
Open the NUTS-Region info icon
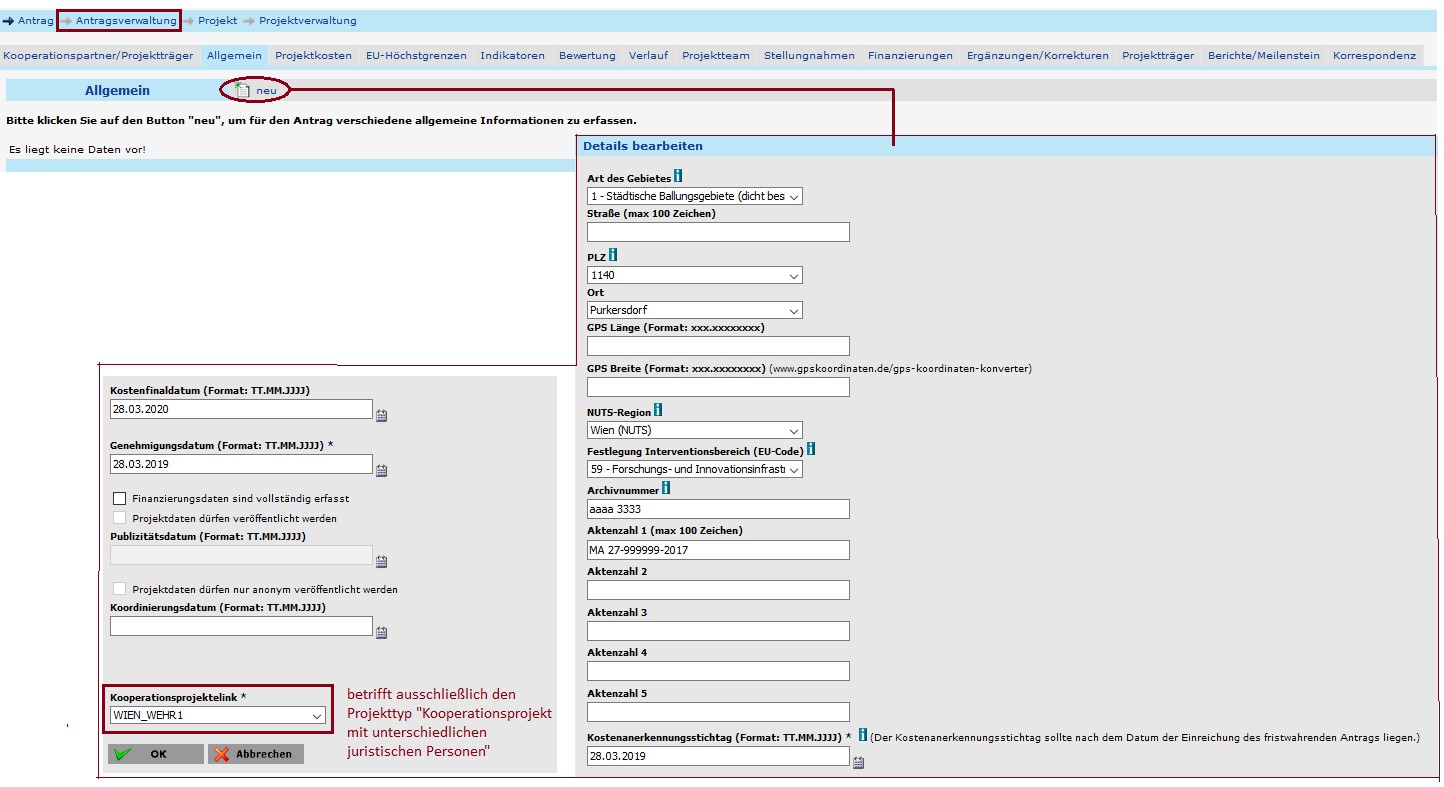click(x=658, y=410)
